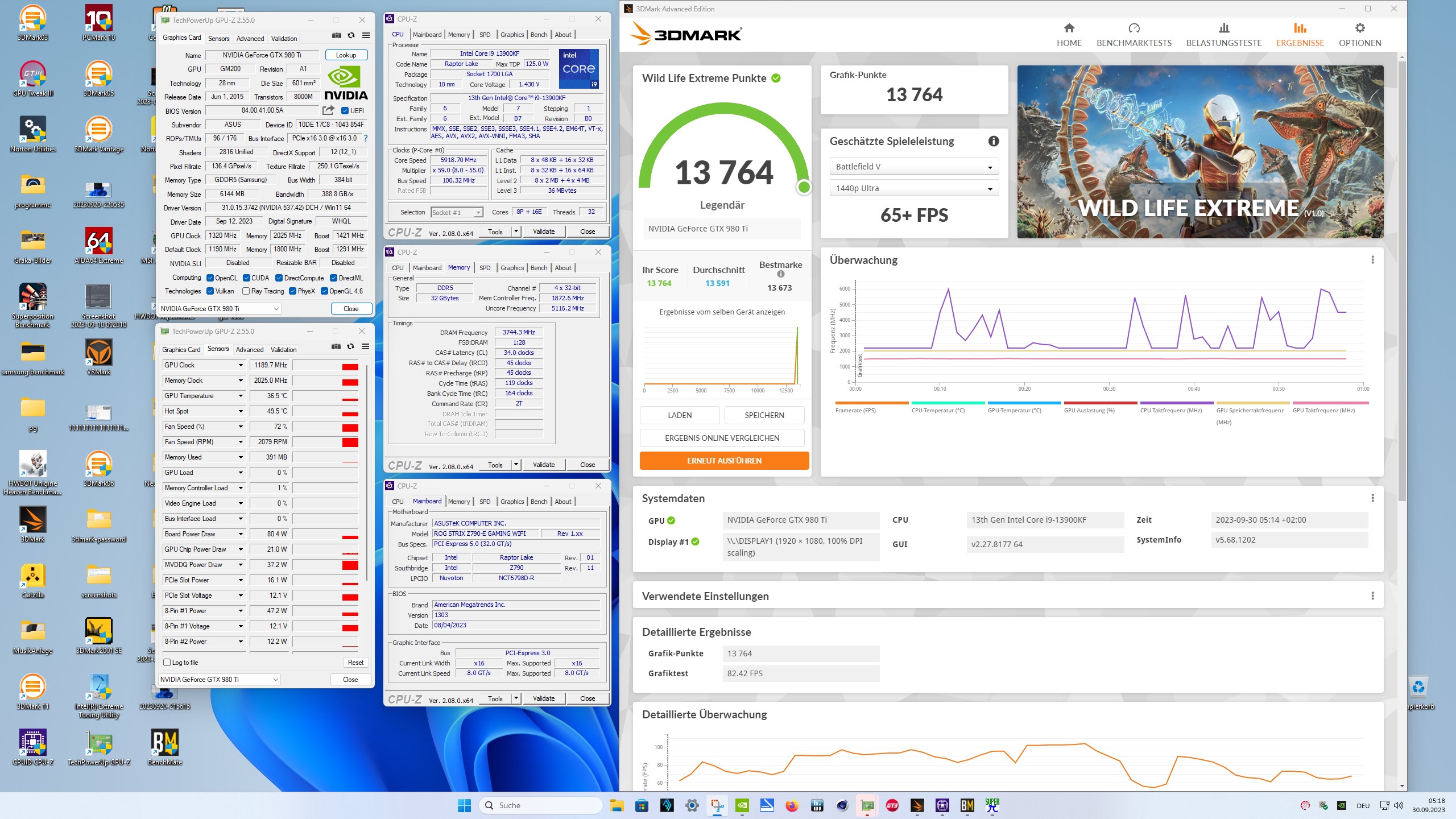Click the GPU-Z refresh icon on Graphics Card tab
The width and height of the screenshot is (1456, 819).
pos(351,35)
